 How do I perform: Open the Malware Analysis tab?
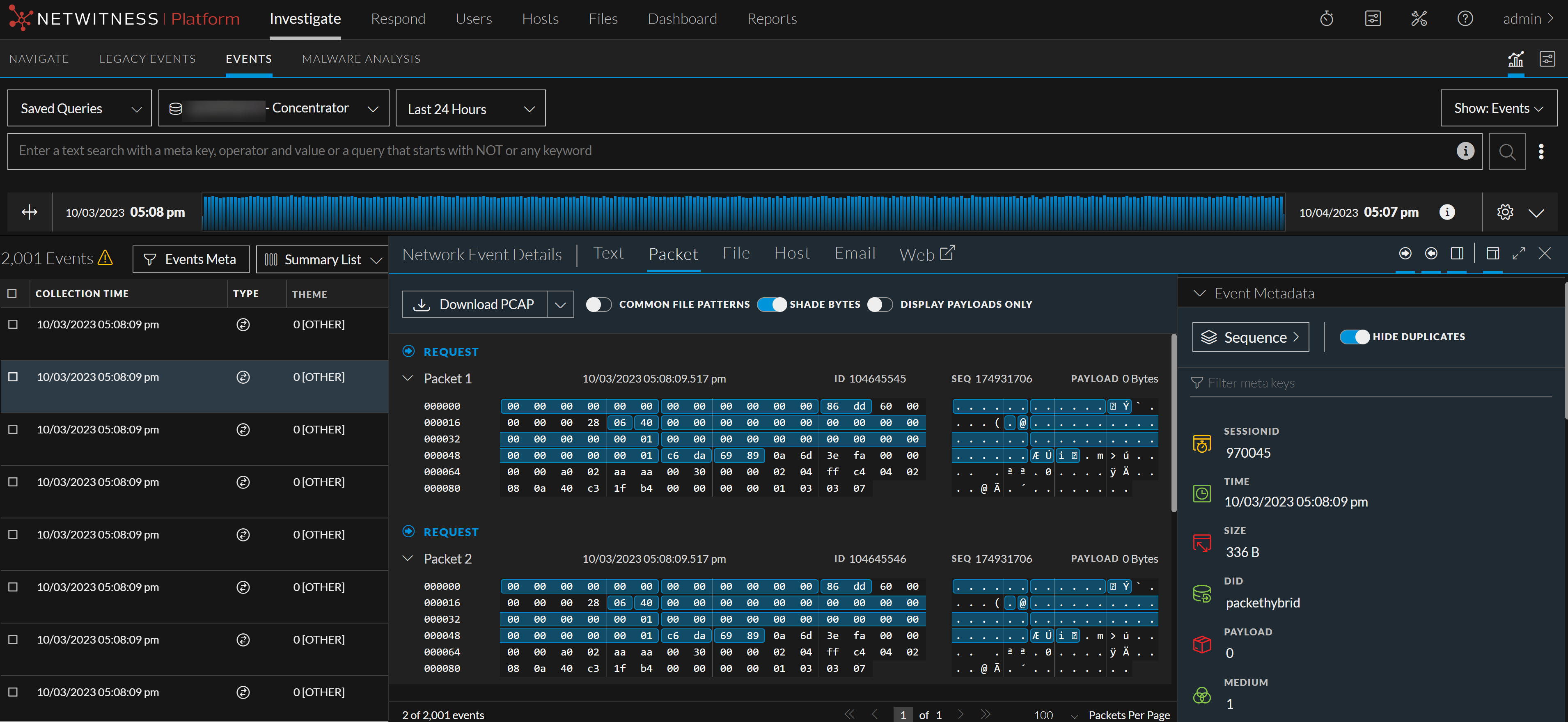pos(361,59)
